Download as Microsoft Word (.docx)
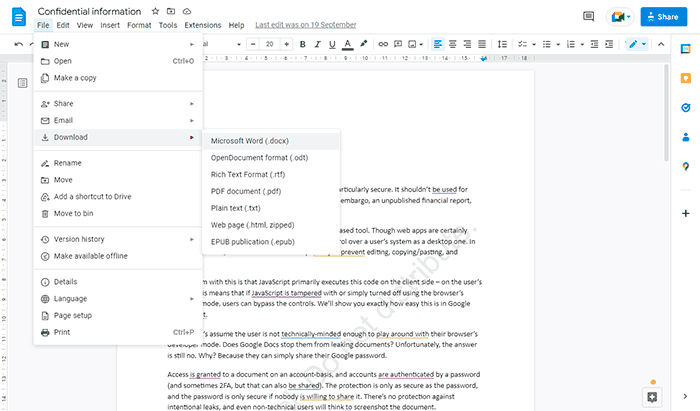Viewport: 700px width, 411px height. point(271,141)
